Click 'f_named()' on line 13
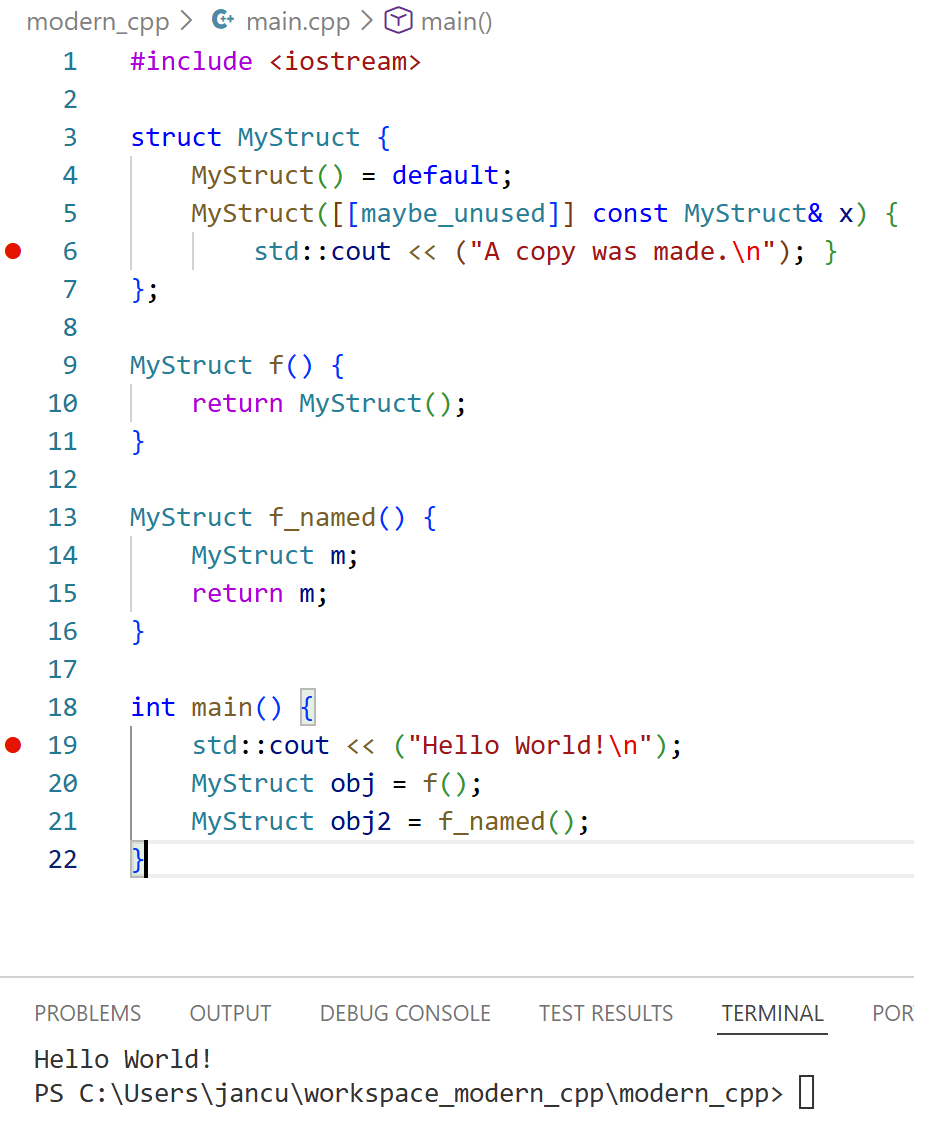This screenshot has height=1129, width=943. point(337,518)
